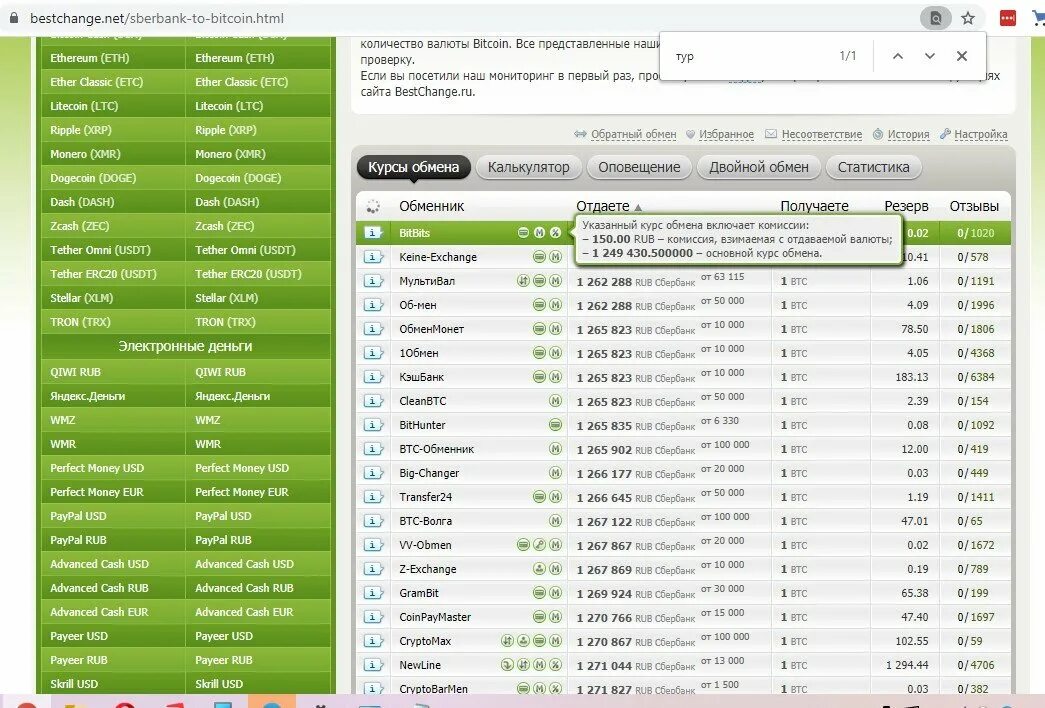Open info icon for Transfer24 row
This screenshot has width=1045, height=708.
[373, 497]
